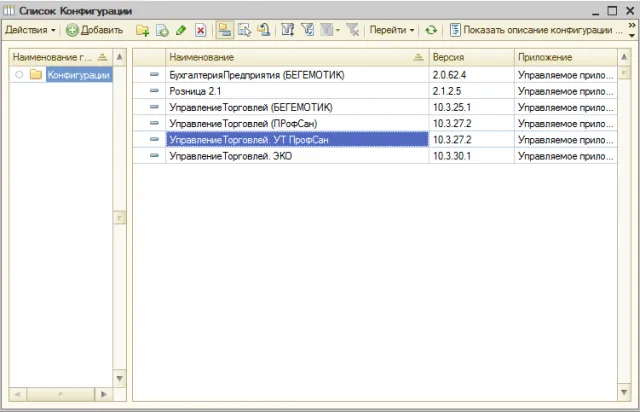Select the Конфигурации folder in tree

pyautogui.click(x=79, y=75)
